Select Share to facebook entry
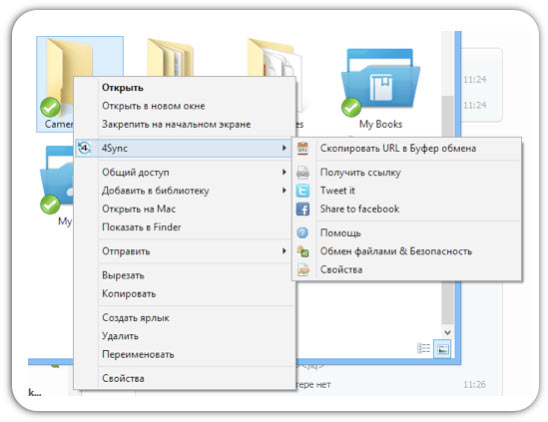Image resolution: width=548 pixels, height=422 pixels. tap(360, 209)
